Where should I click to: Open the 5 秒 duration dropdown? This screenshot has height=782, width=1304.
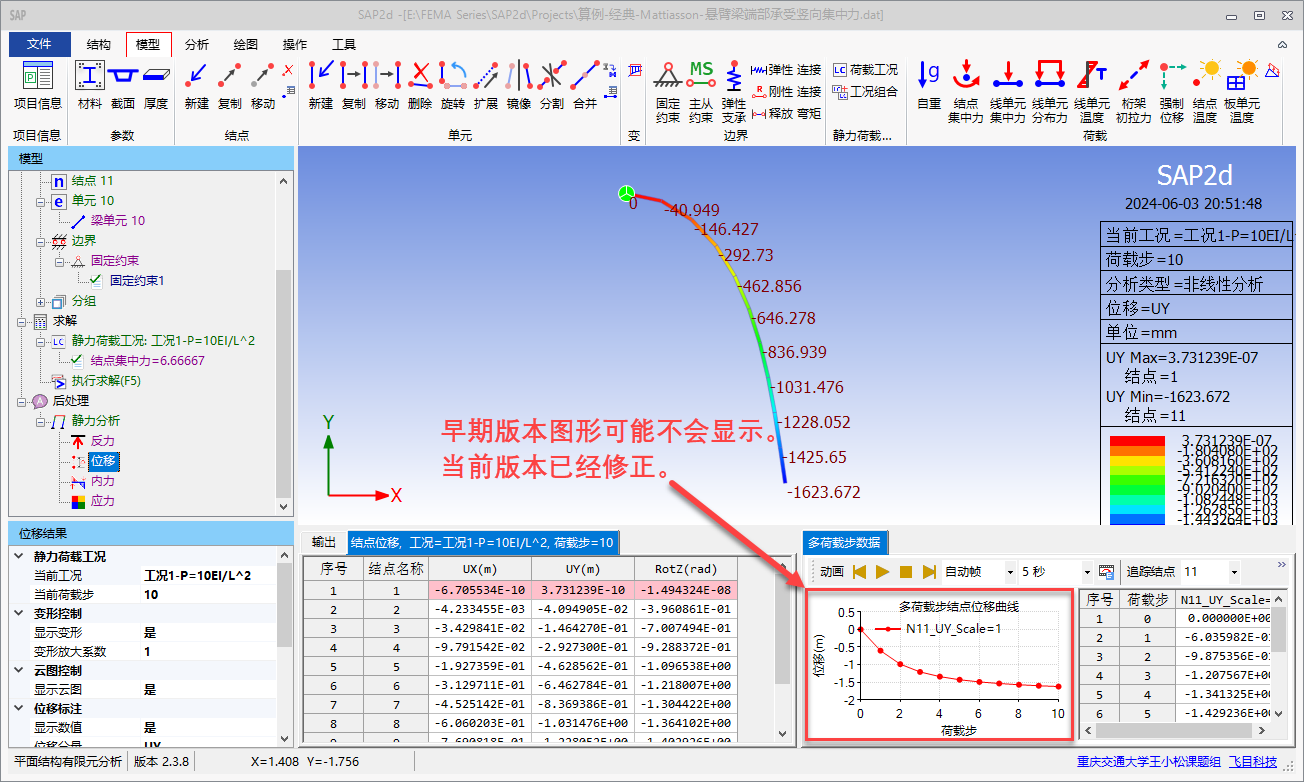[1085, 572]
